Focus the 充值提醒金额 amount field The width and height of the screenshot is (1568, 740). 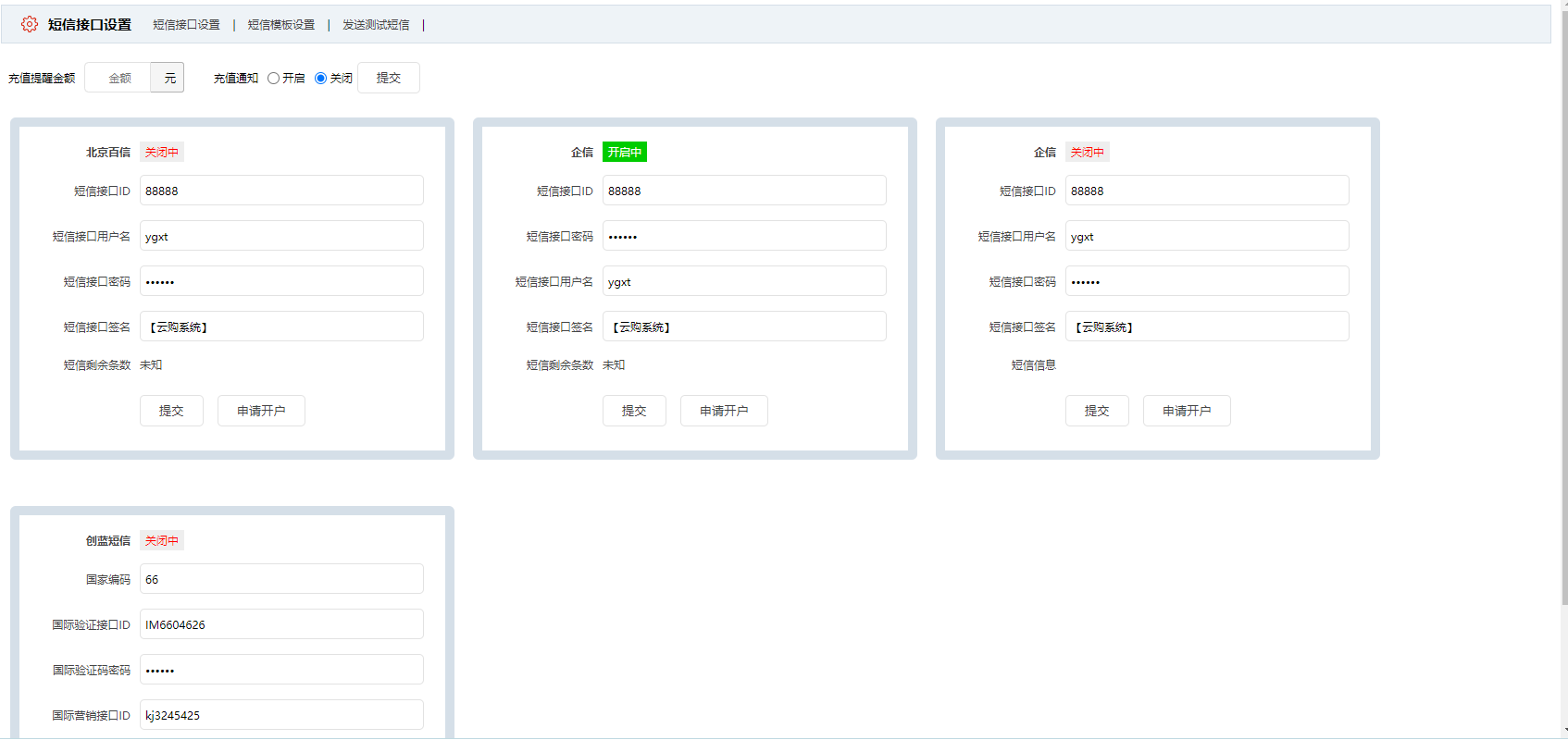click(118, 78)
